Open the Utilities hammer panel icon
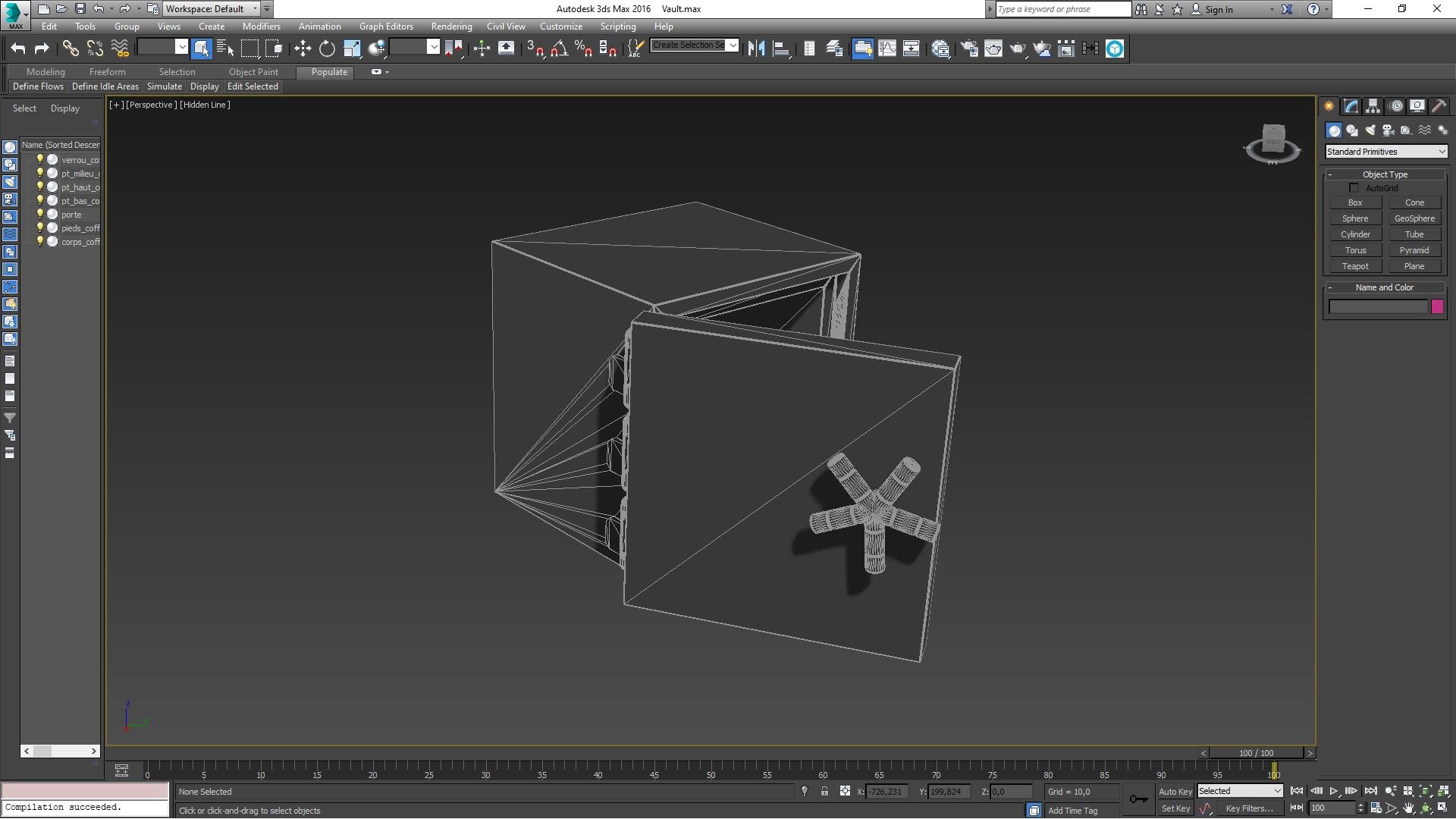This screenshot has width=1456, height=819. (x=1439, y=106)
